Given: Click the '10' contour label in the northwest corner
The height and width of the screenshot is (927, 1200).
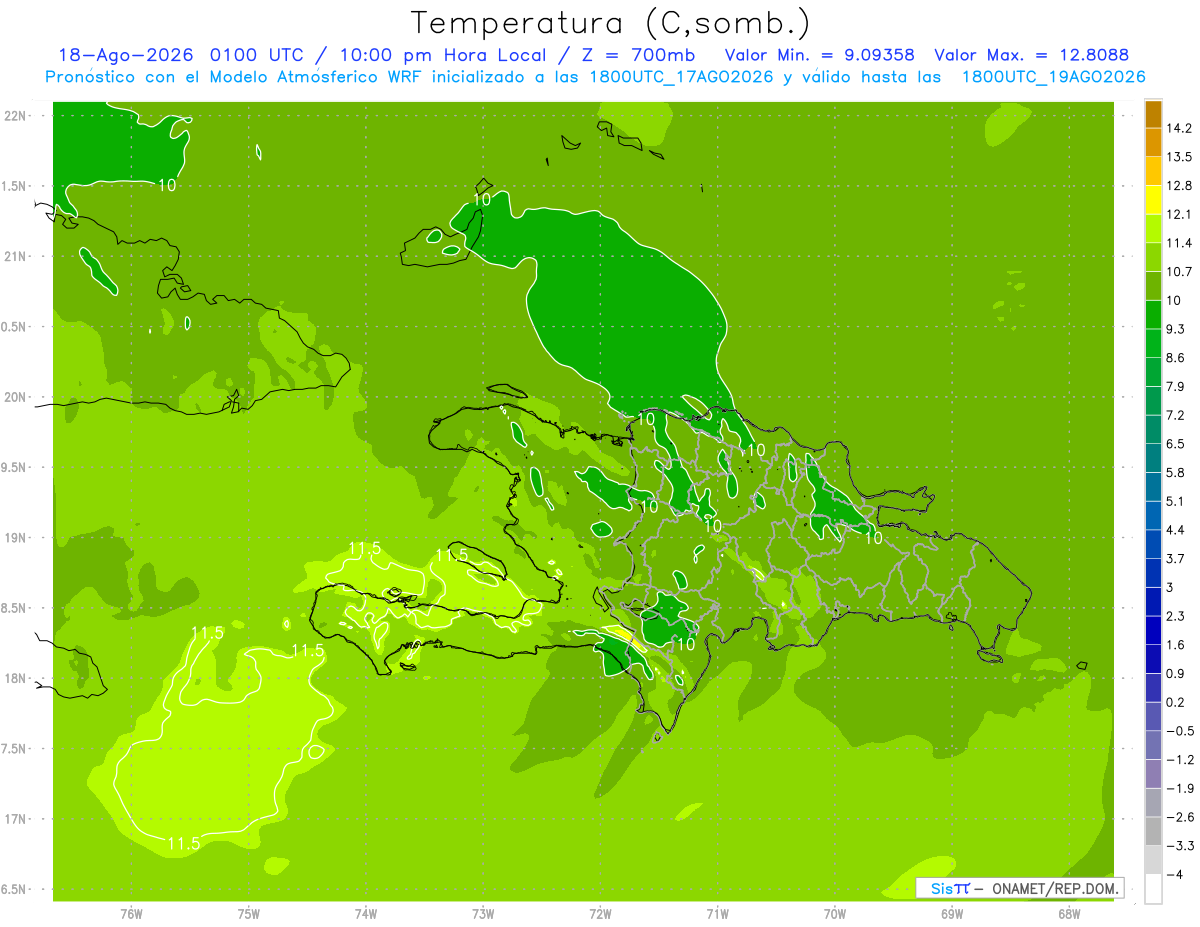Looking at the screenshot, I should [168, 185].
